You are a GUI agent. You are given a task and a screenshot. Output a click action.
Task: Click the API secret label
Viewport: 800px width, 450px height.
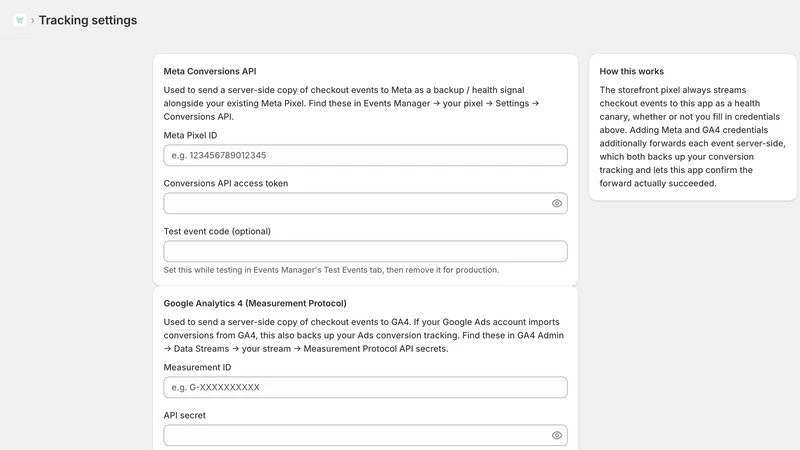click(184, 415)
